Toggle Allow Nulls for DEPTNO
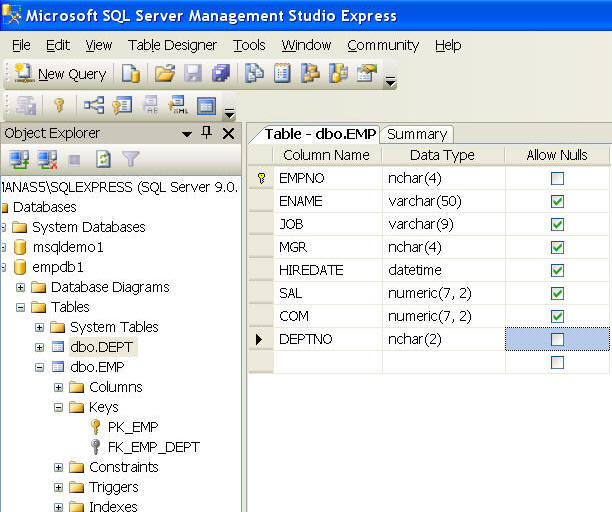This screenshot has height=512, width=612. [557, 339]
